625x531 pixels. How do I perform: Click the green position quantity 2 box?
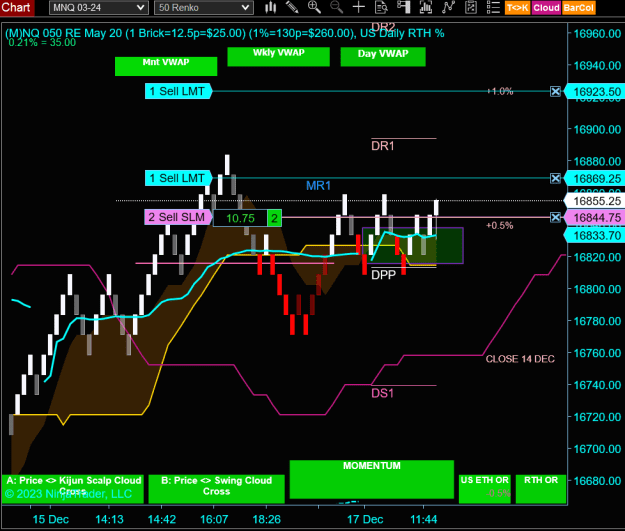click(x=274, y=218)
